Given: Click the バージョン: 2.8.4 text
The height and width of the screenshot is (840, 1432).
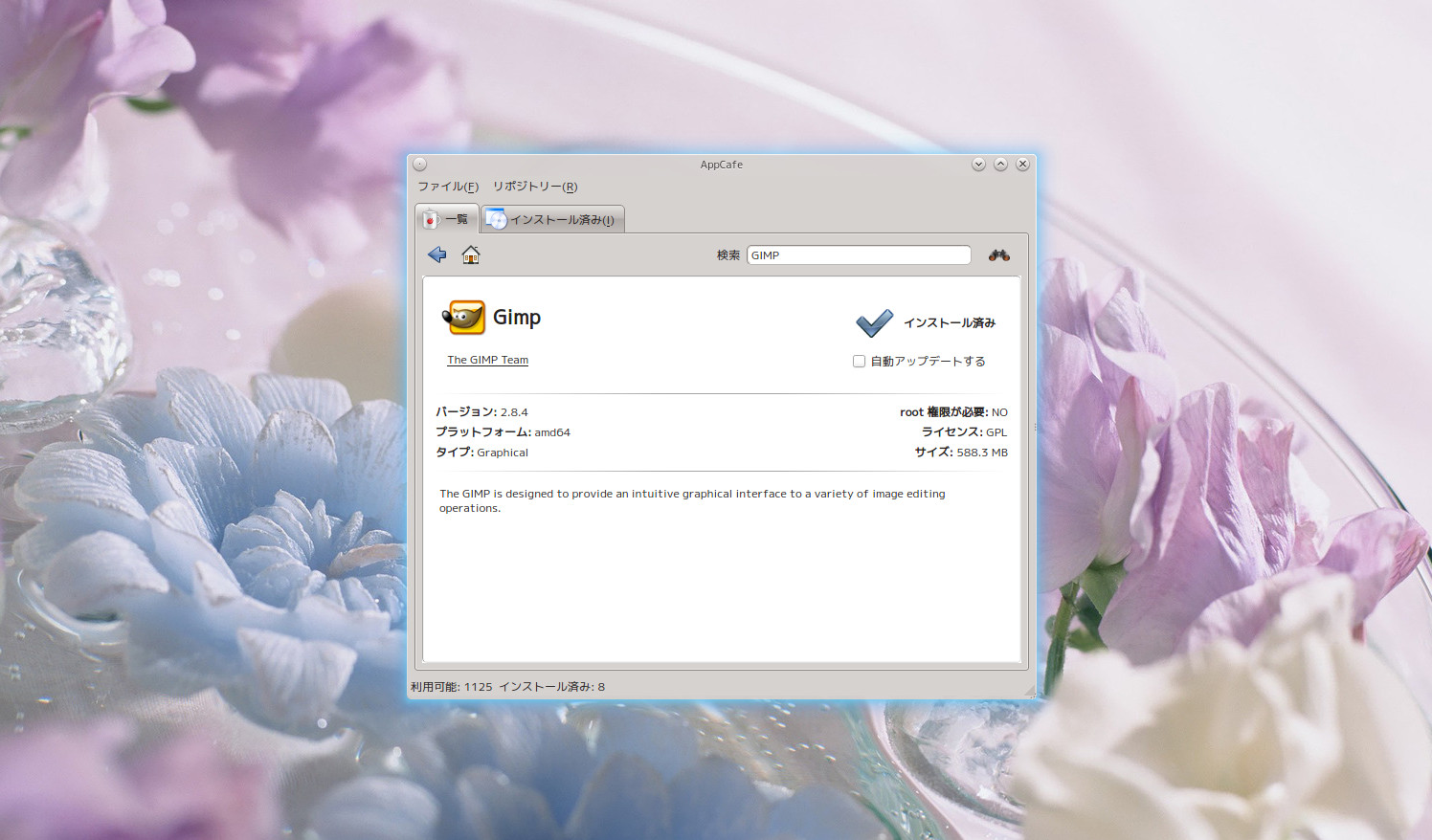Looking at the screenshot, I should click(481, 412).
